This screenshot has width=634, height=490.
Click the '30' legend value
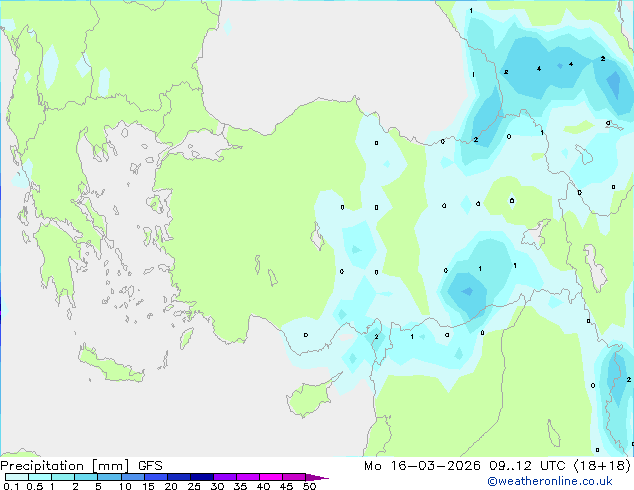click(x=218, y=486)
